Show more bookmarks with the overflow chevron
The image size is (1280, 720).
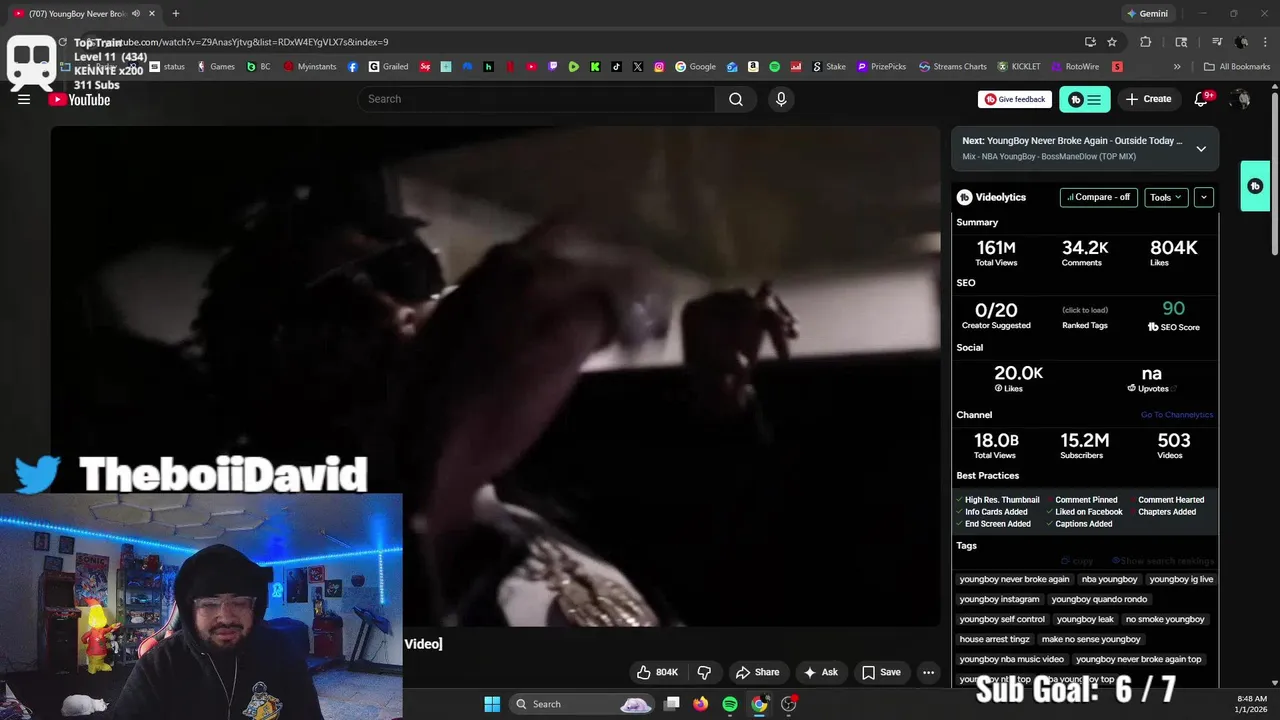point(1177,67)
